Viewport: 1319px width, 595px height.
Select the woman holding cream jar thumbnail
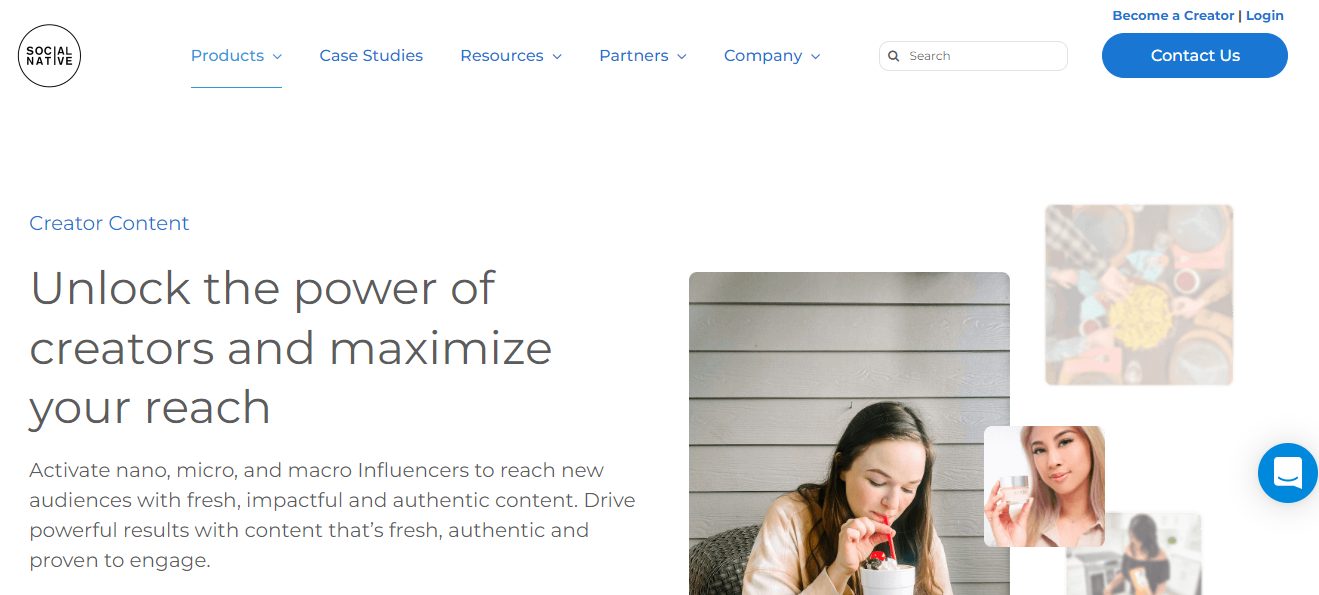[x=1044, y=486]
